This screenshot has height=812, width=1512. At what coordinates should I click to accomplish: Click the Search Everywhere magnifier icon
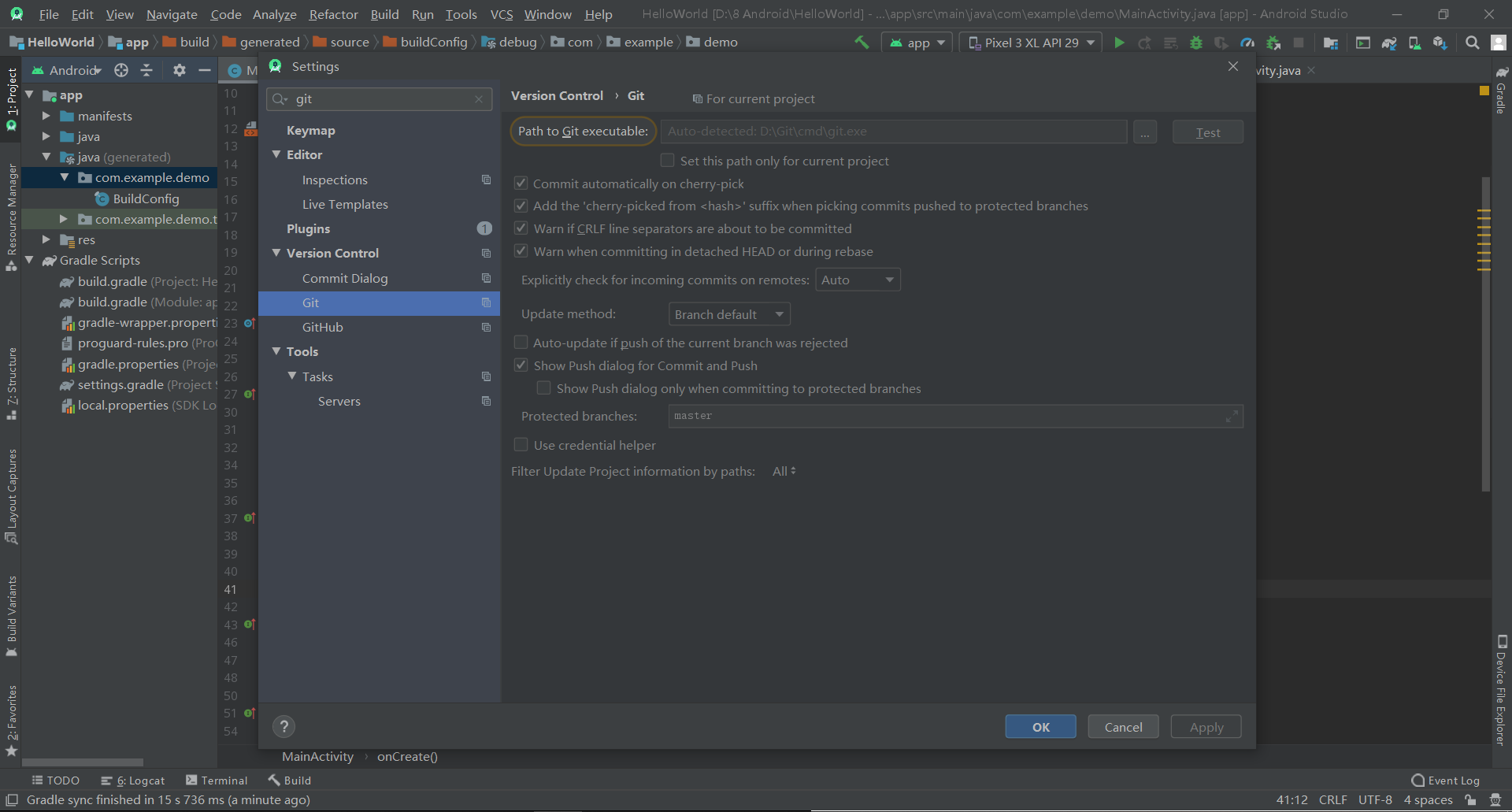[1472, 43]
